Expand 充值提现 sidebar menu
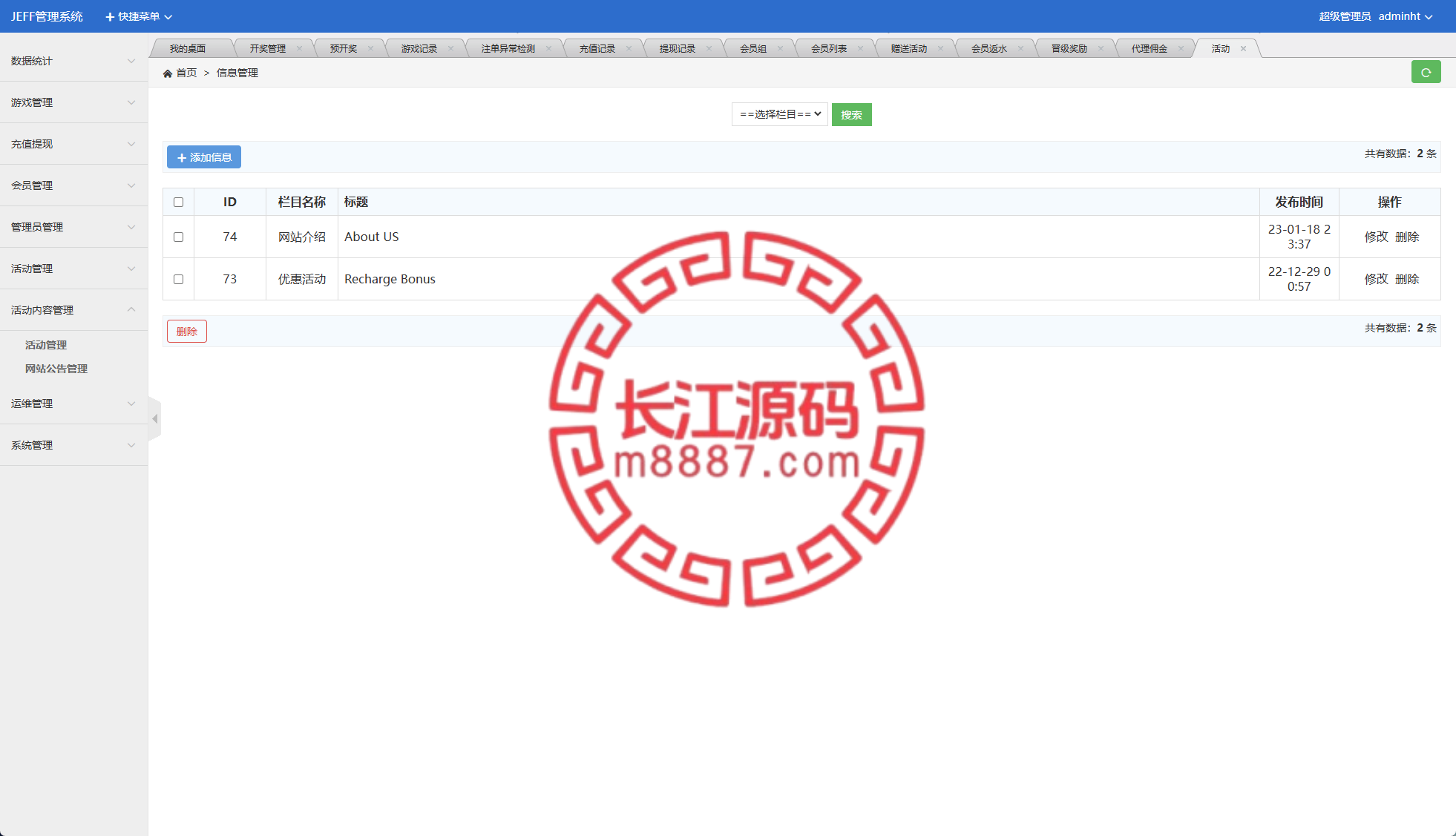 coord(73,144)
